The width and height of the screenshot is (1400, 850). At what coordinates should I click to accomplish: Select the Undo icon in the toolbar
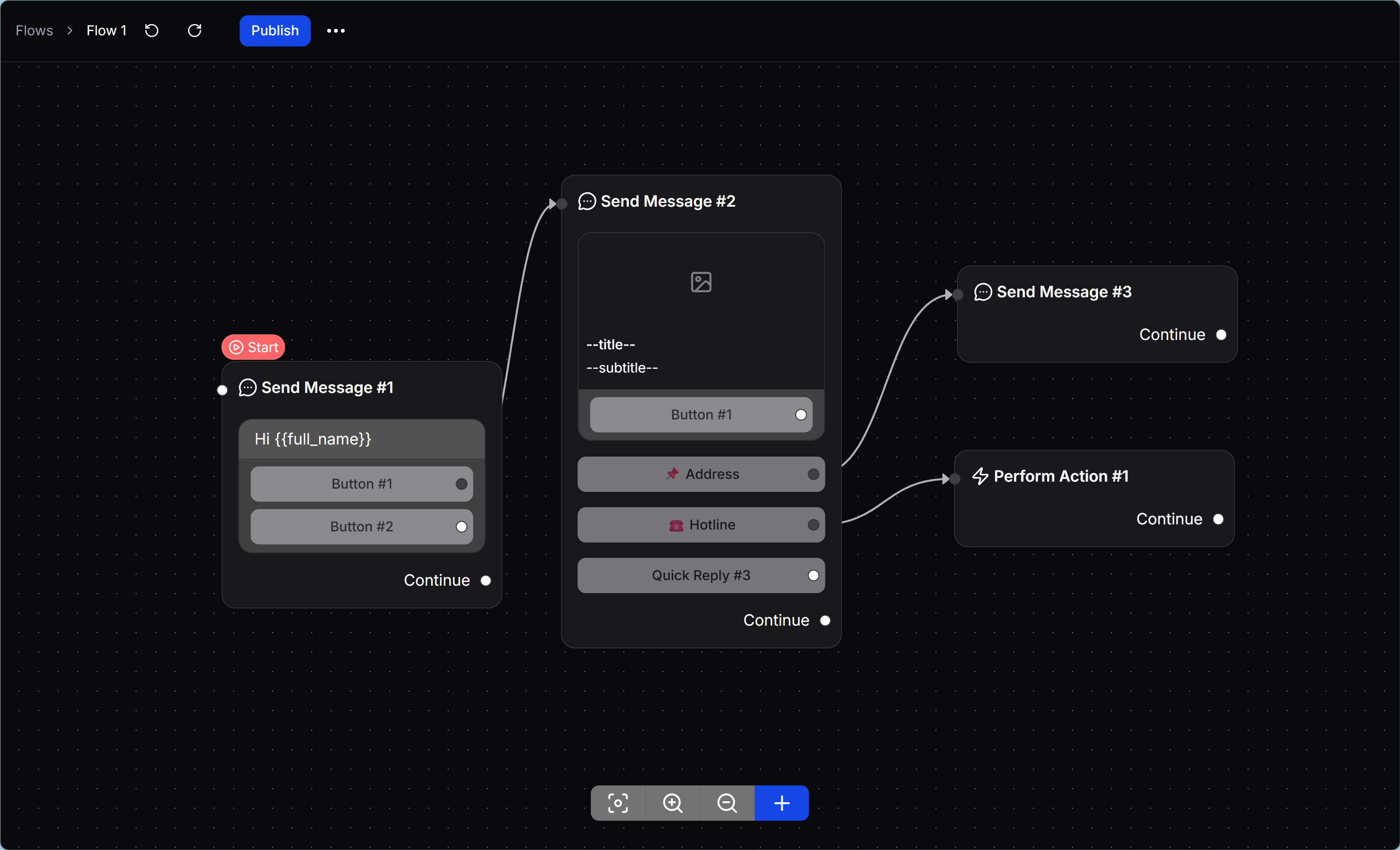(151, 30)
